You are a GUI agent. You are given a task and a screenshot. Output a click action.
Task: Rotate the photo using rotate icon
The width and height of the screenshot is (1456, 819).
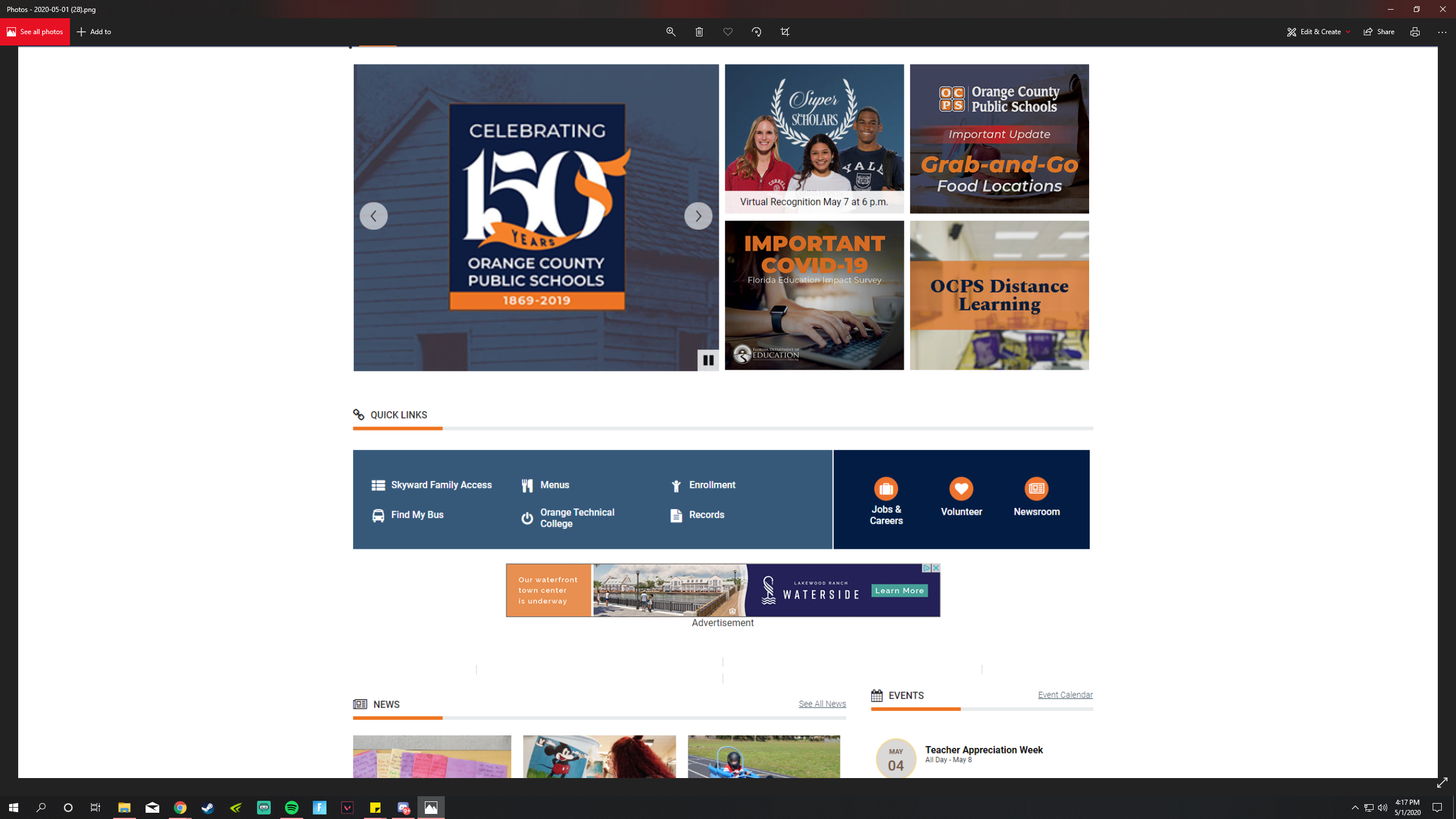click(x=756, y=32)
